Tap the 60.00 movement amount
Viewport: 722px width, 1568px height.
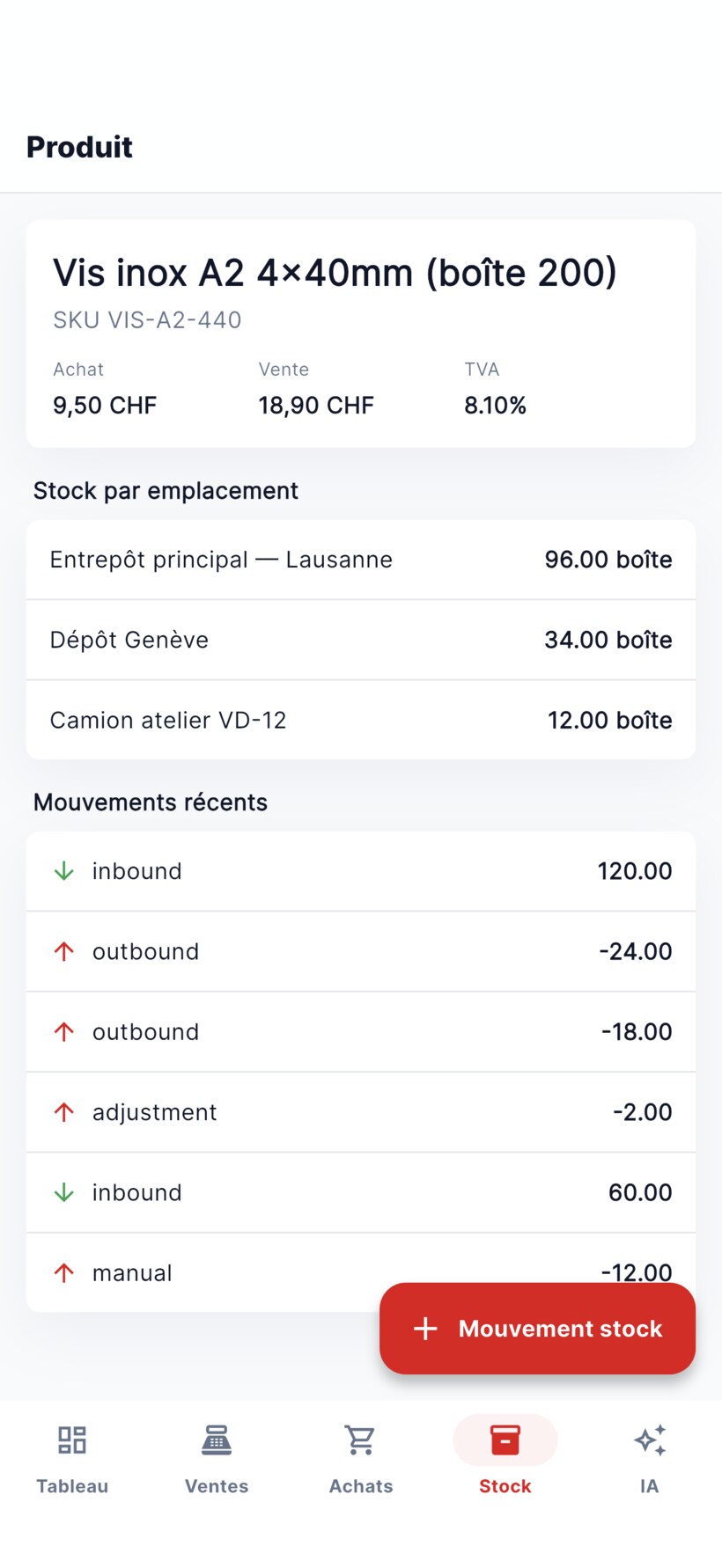point(640,1192)
